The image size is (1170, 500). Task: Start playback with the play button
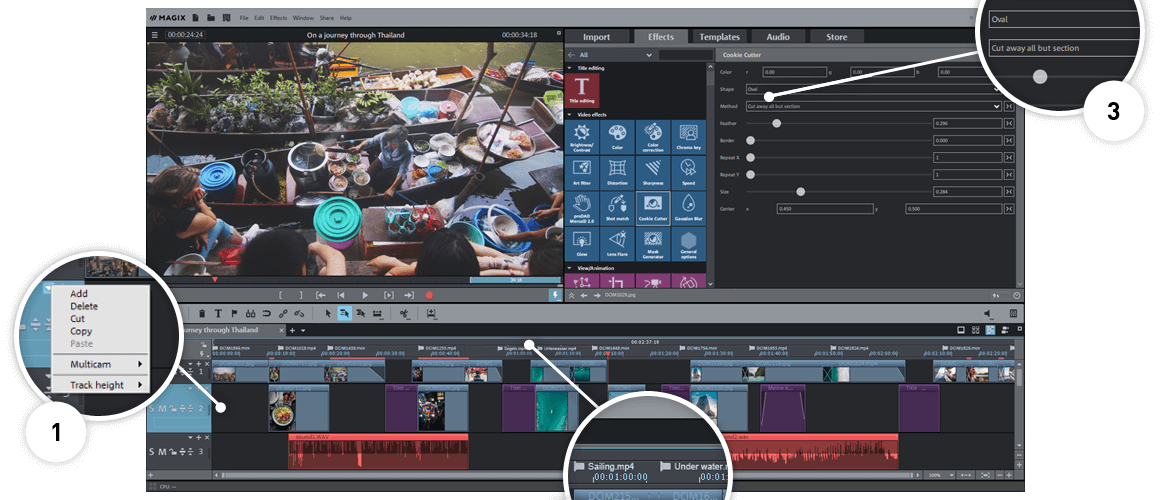click(365, 295)
